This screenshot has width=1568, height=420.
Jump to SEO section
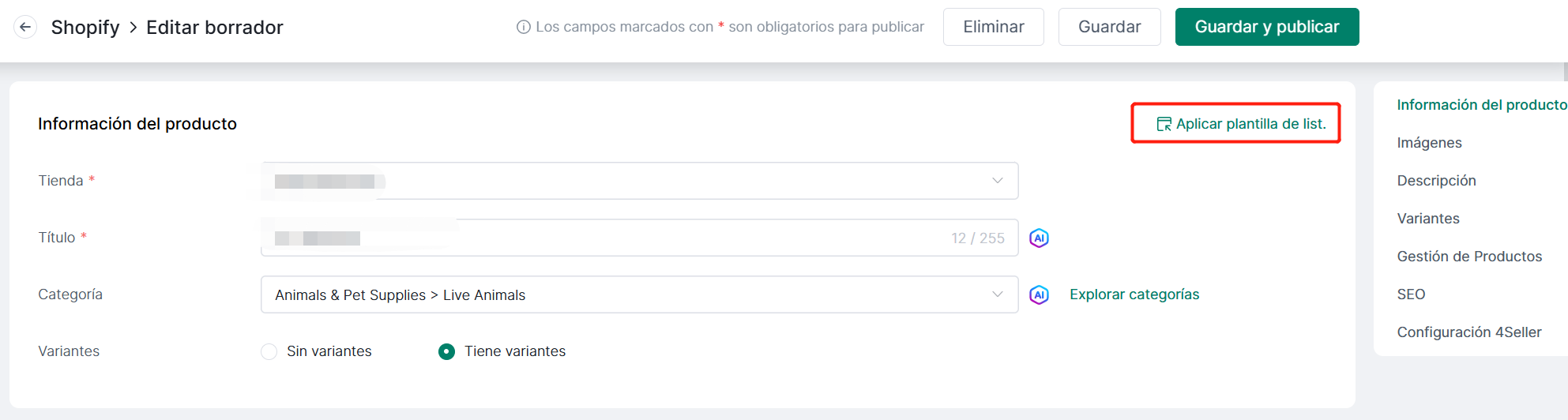tap(1411, 294)
